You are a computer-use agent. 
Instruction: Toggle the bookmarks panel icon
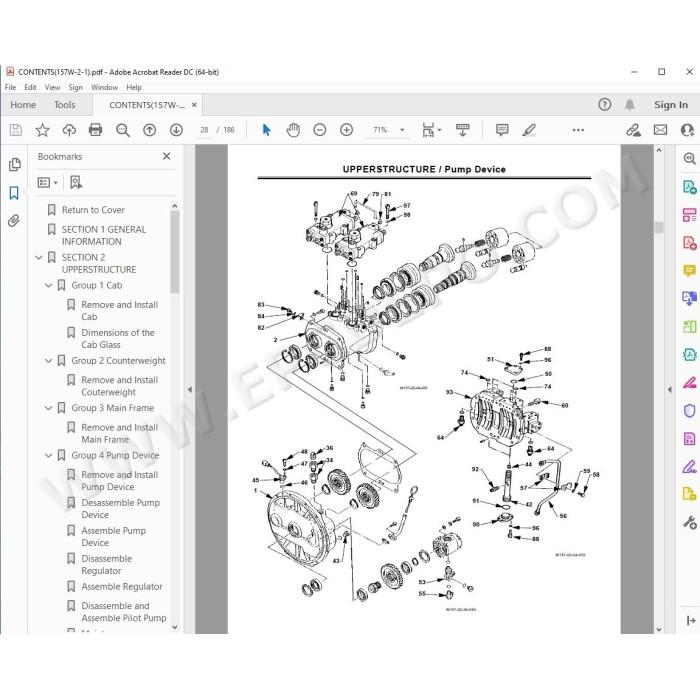[14, 193]
